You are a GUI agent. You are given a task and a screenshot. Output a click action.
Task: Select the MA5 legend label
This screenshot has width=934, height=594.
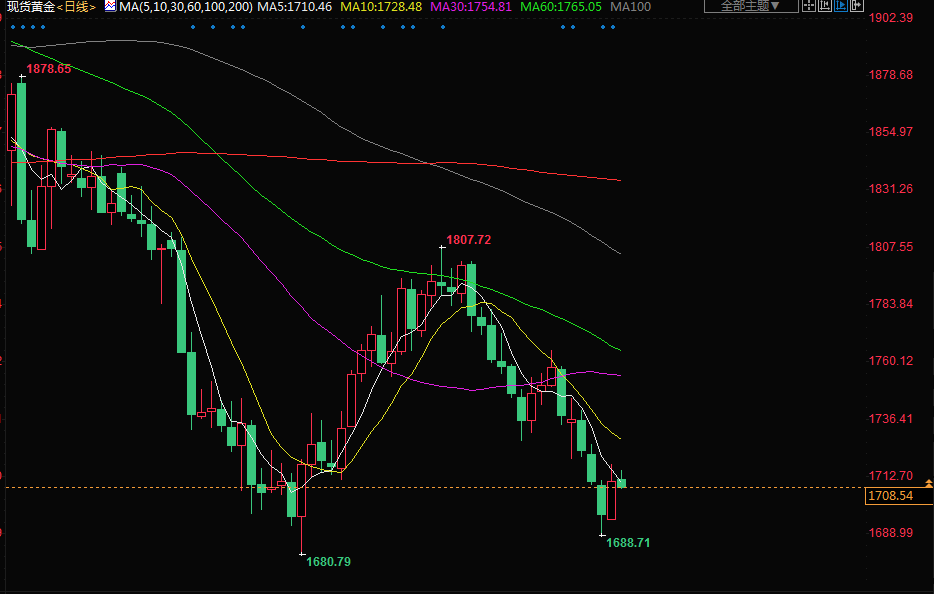tap(293, 7)
